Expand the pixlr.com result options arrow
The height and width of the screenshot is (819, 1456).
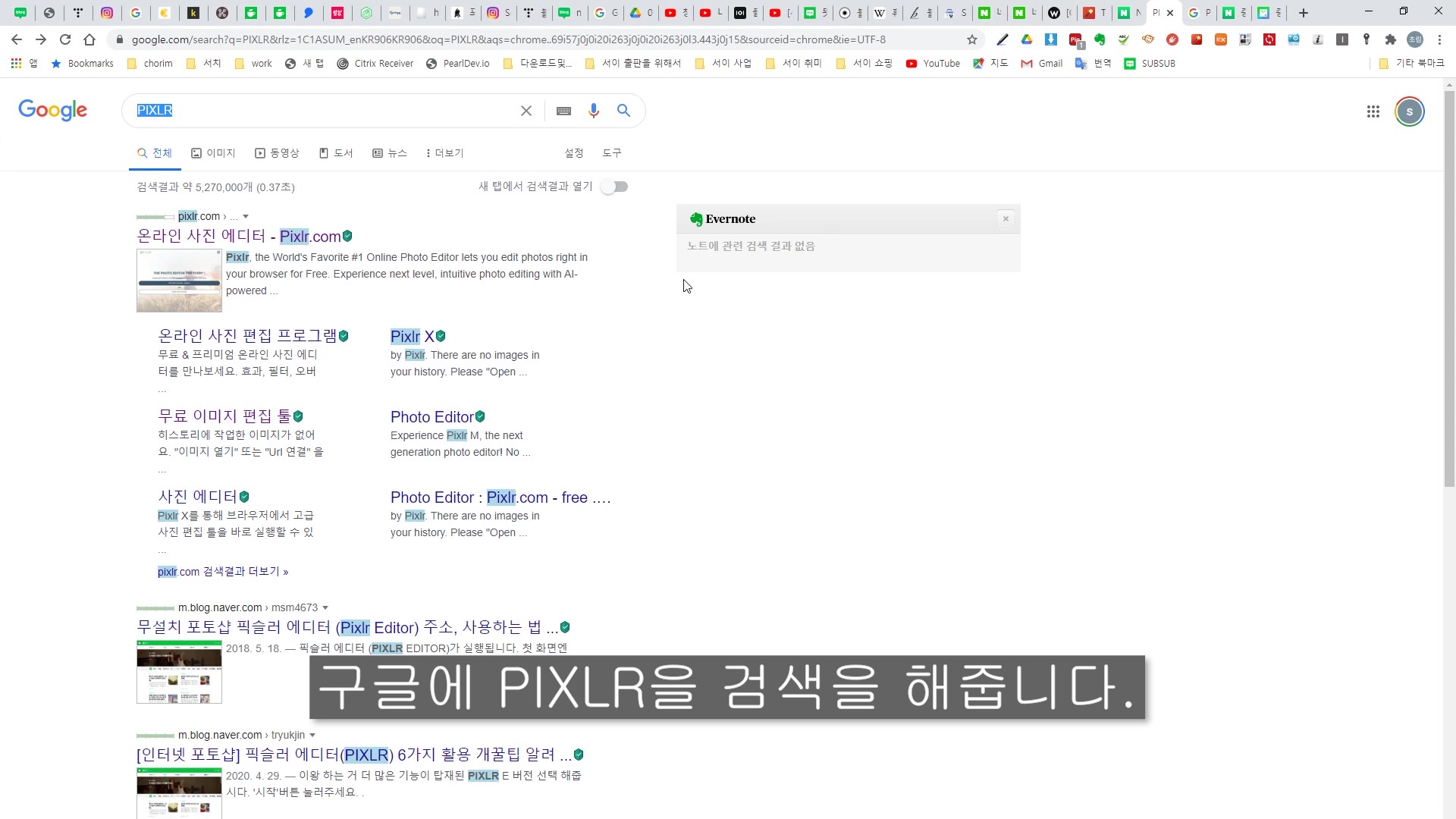(x=246, y=217)
